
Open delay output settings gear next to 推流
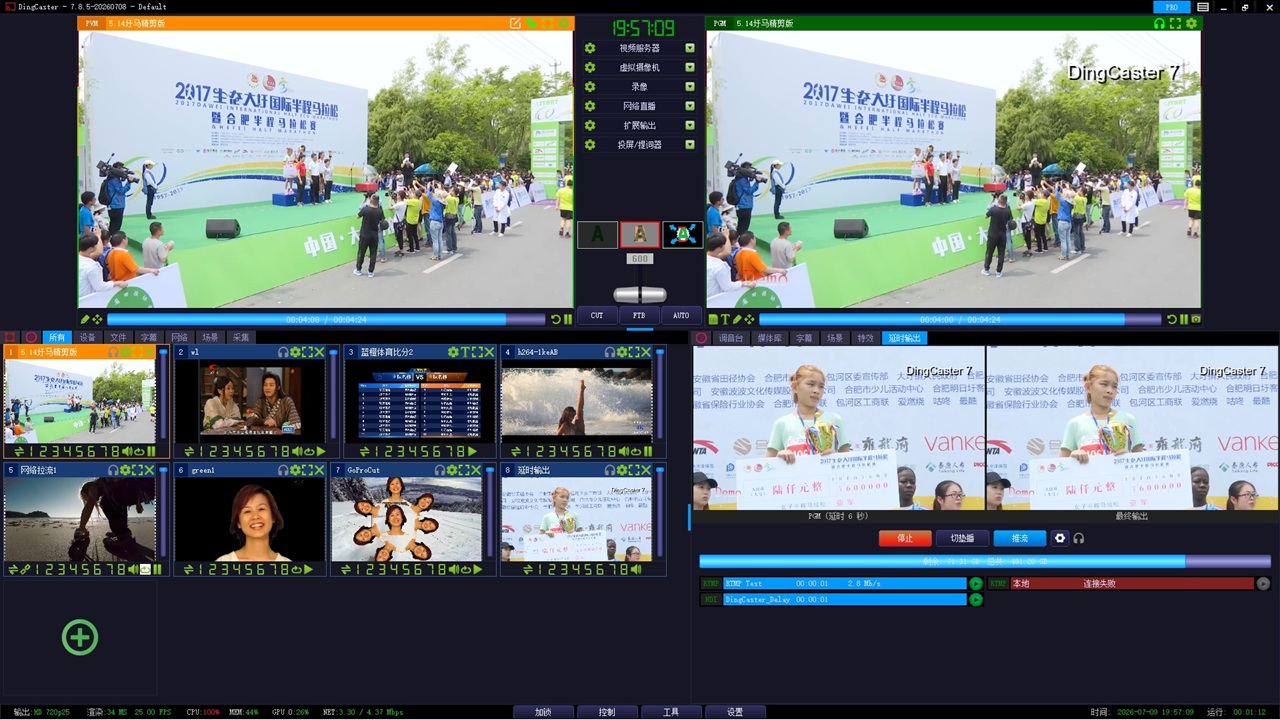click(x=1060, y=538)
